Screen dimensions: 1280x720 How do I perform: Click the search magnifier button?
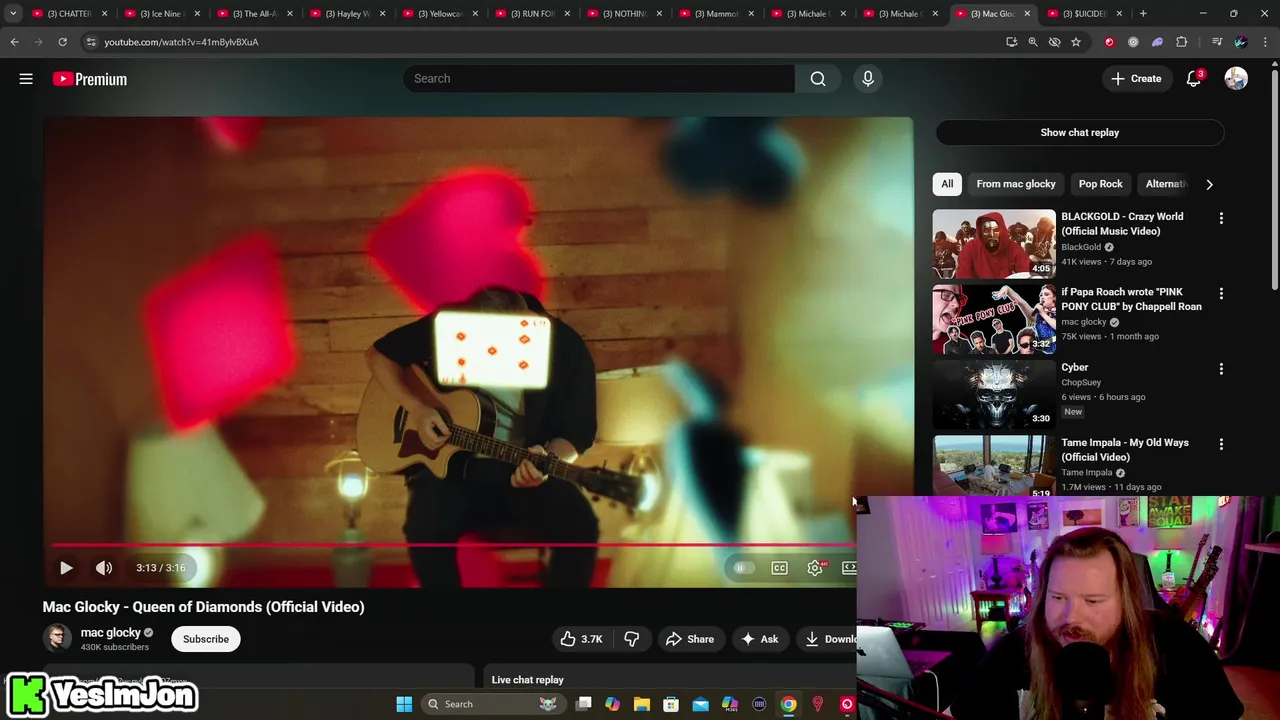(818, 79)
